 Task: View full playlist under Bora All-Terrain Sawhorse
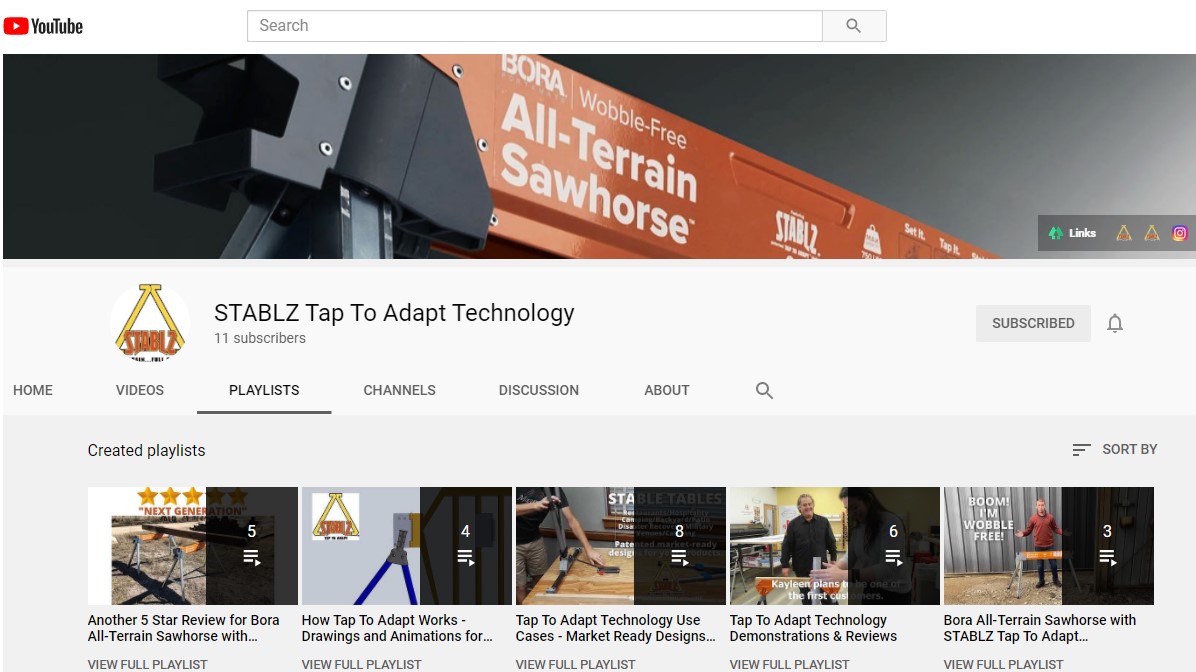tap(1003, 664)
